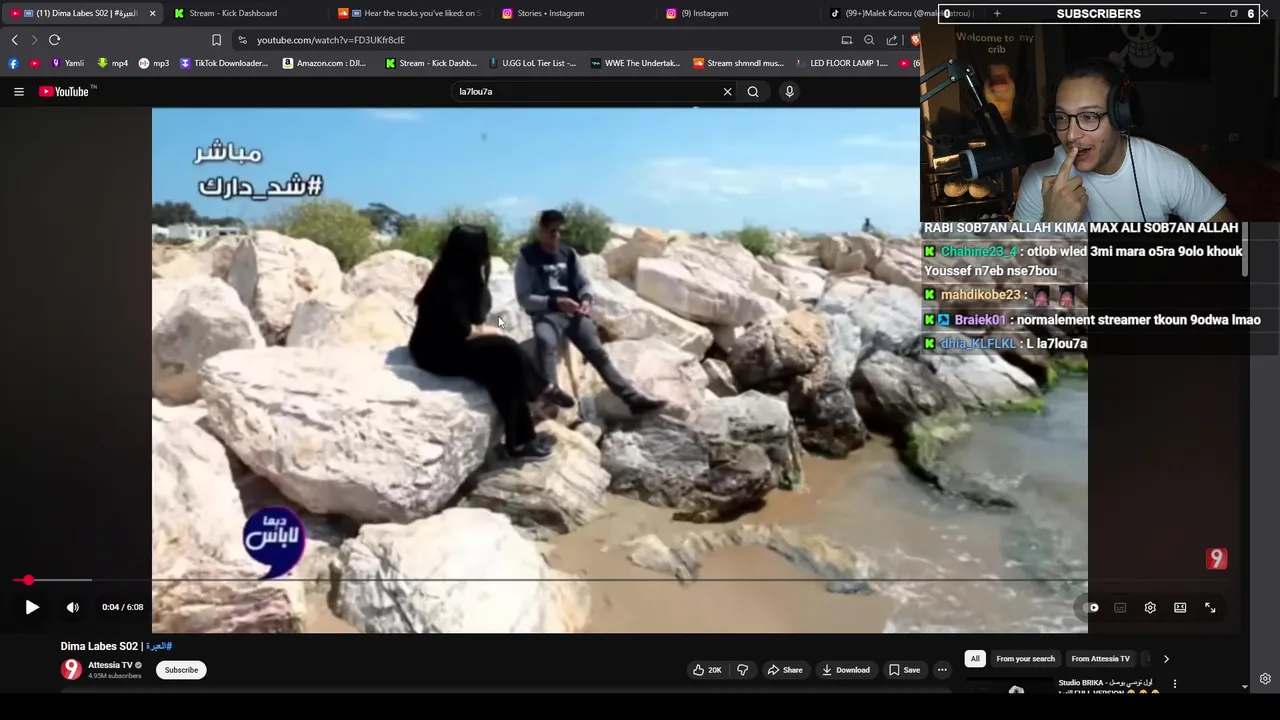Image resolution: width=1280 pixels, height=720 pixels.
Task: Open the Amazon.com bookmark
Action: [x=325, y=63]
